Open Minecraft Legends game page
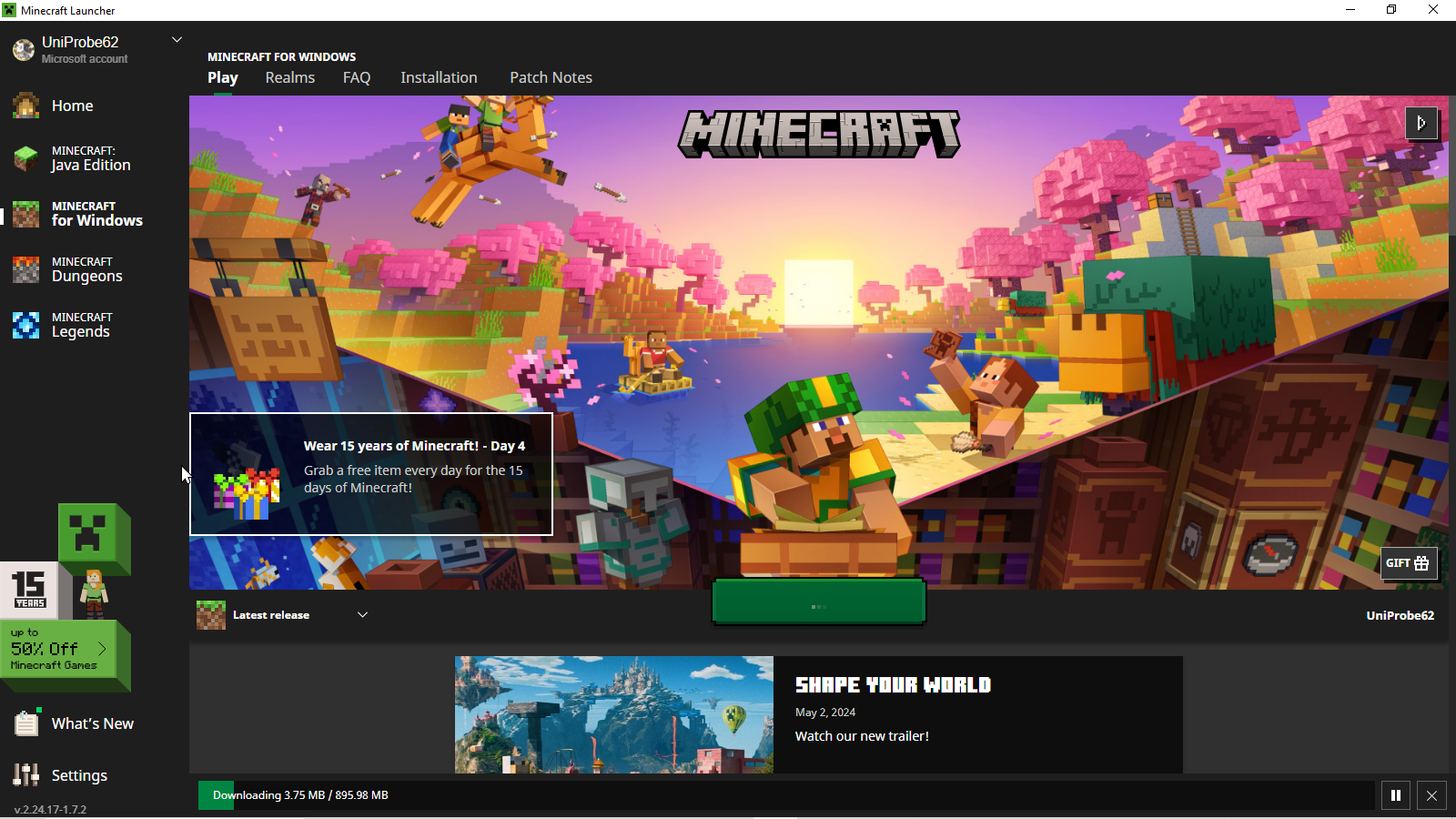This screenshot has height=819, width=1456. (x=81, y=325)
